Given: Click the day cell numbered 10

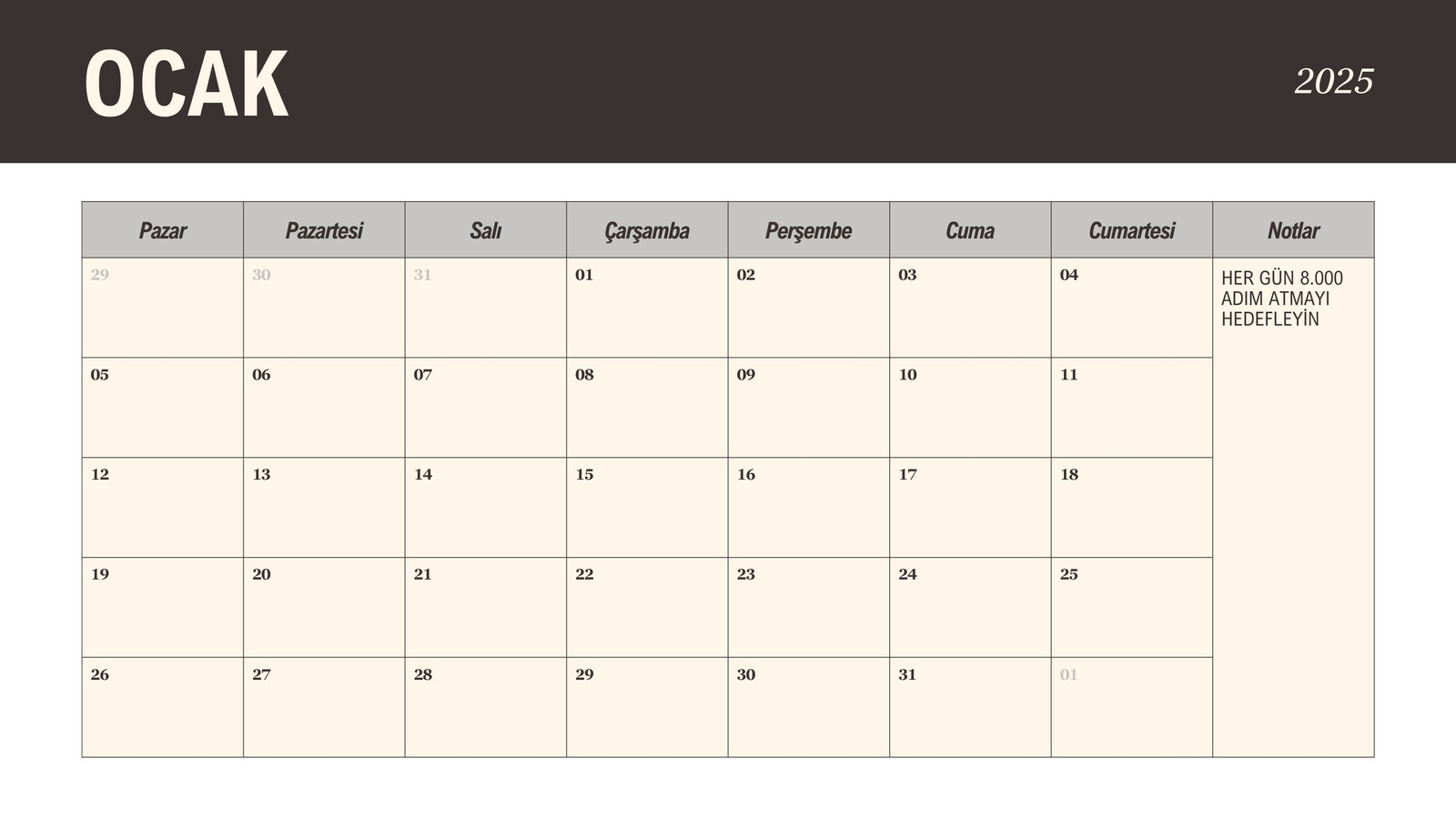Looking at the screenshot, I should coord(970,408).
